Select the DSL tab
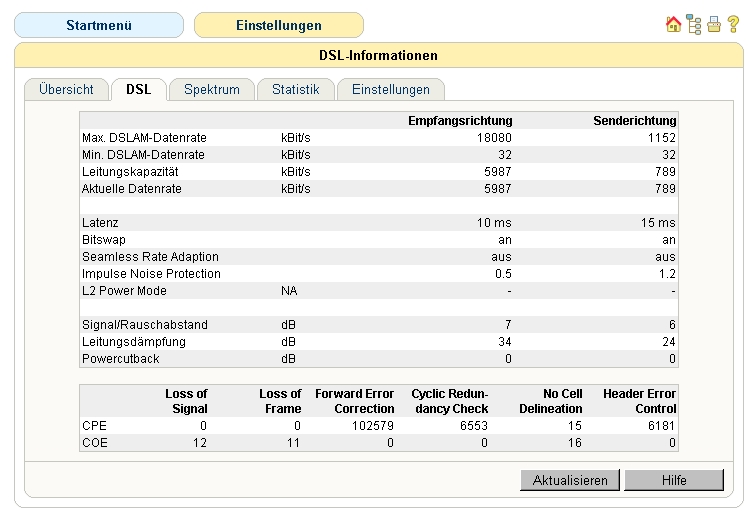This screenshot has height=511, width=749. [x=139, y=90]
